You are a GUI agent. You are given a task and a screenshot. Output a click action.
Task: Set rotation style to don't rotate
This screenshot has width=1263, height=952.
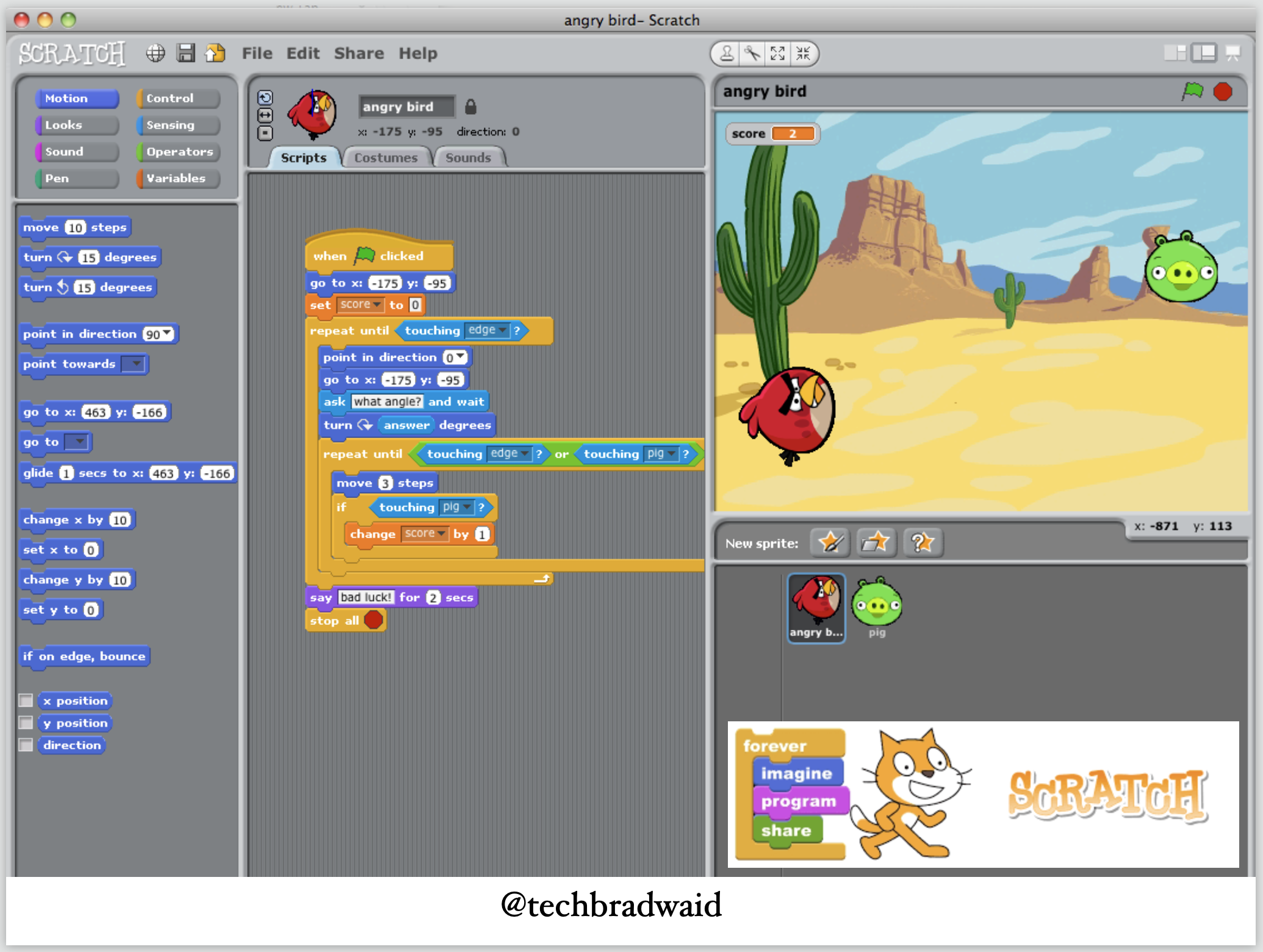[x=265, y=133]
